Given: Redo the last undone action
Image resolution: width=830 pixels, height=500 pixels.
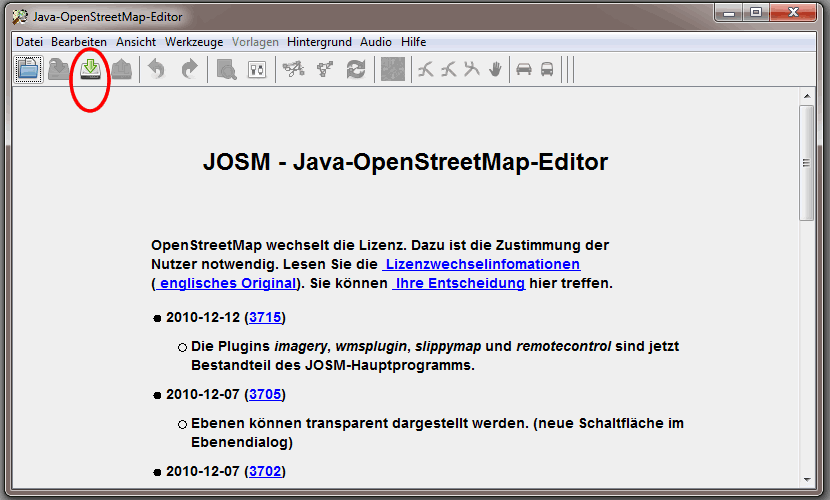Looking at the screenshot, I should (x=189, y=69).
